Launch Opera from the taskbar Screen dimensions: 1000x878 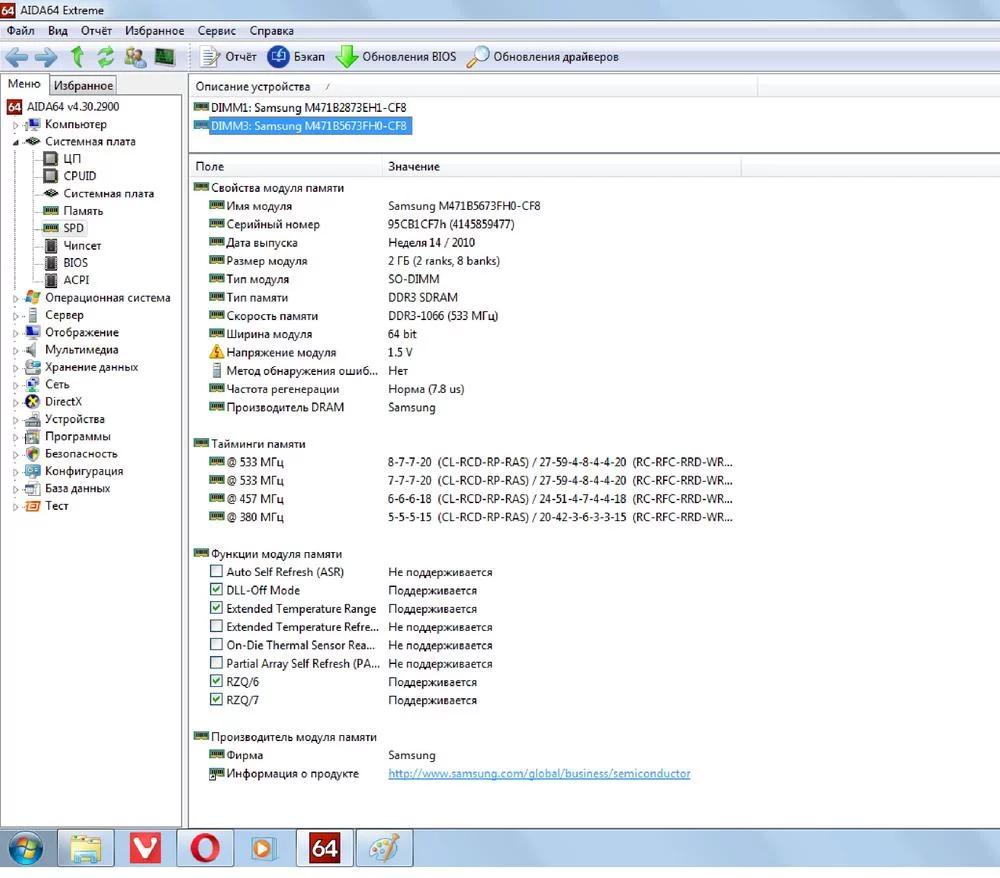205,849
